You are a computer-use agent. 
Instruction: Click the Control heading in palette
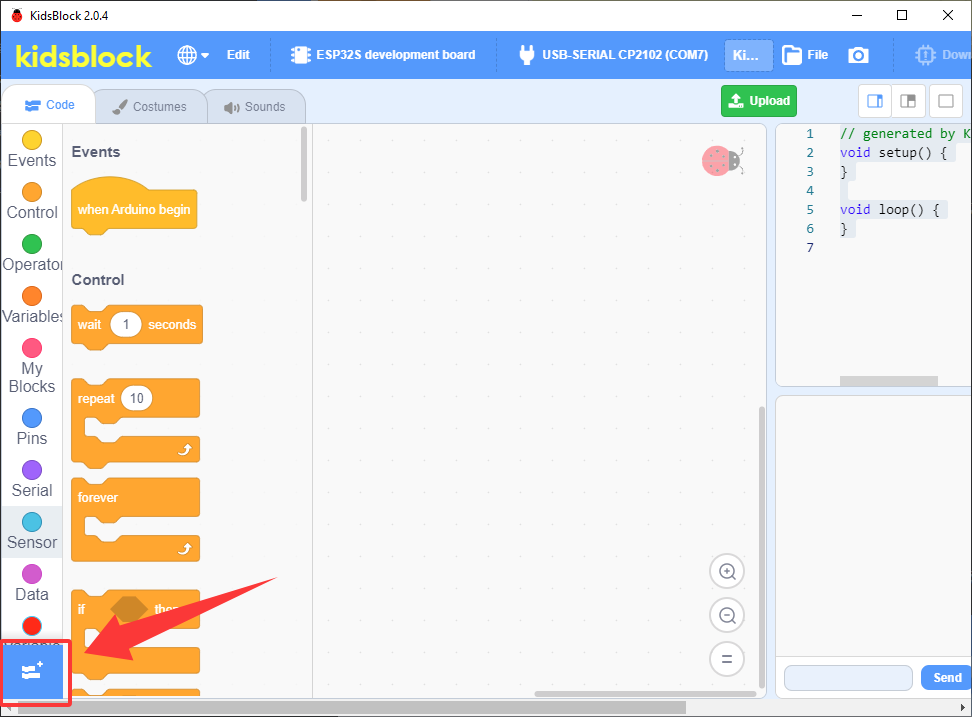pos(98,280)
